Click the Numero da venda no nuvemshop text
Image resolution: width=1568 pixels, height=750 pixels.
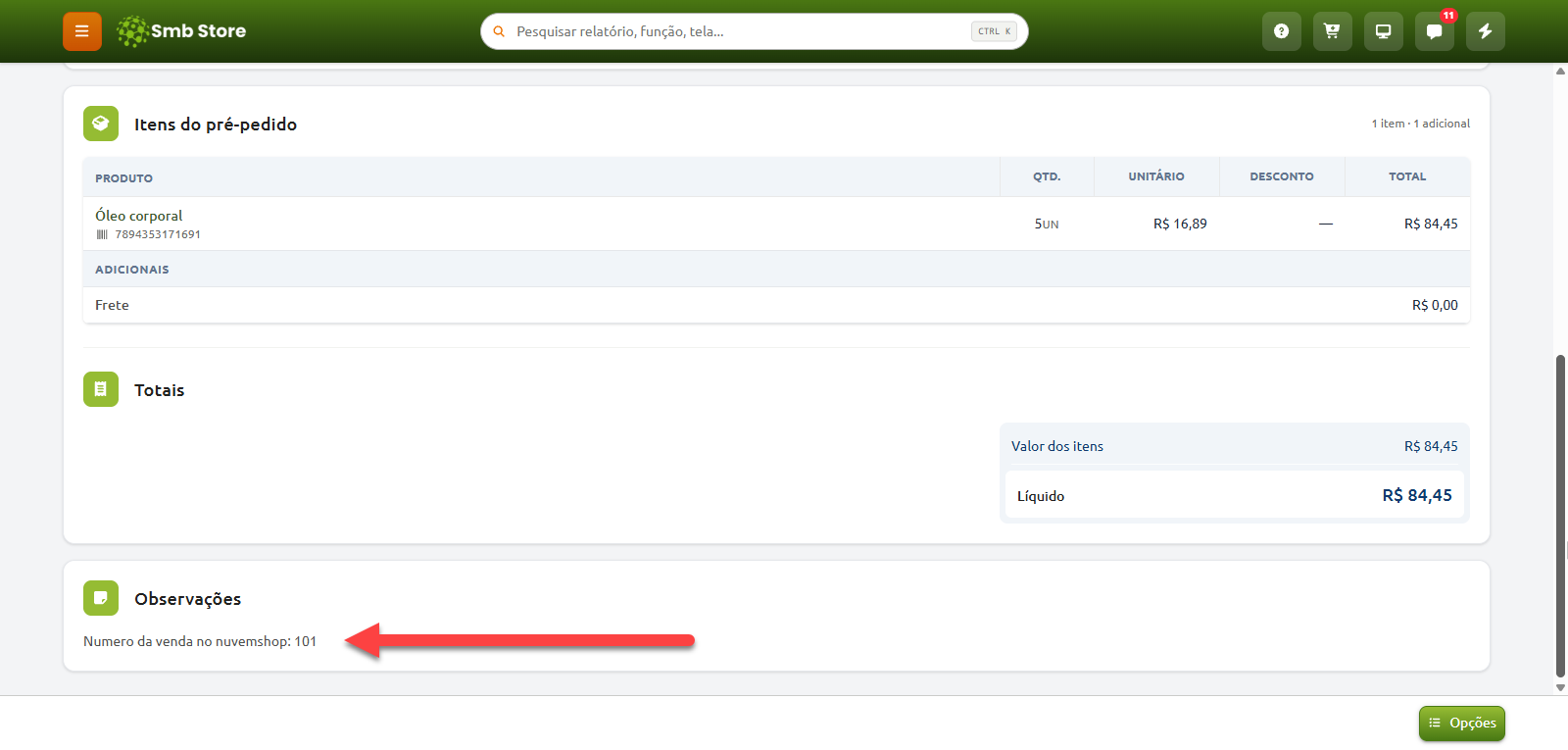pos(200,641)
